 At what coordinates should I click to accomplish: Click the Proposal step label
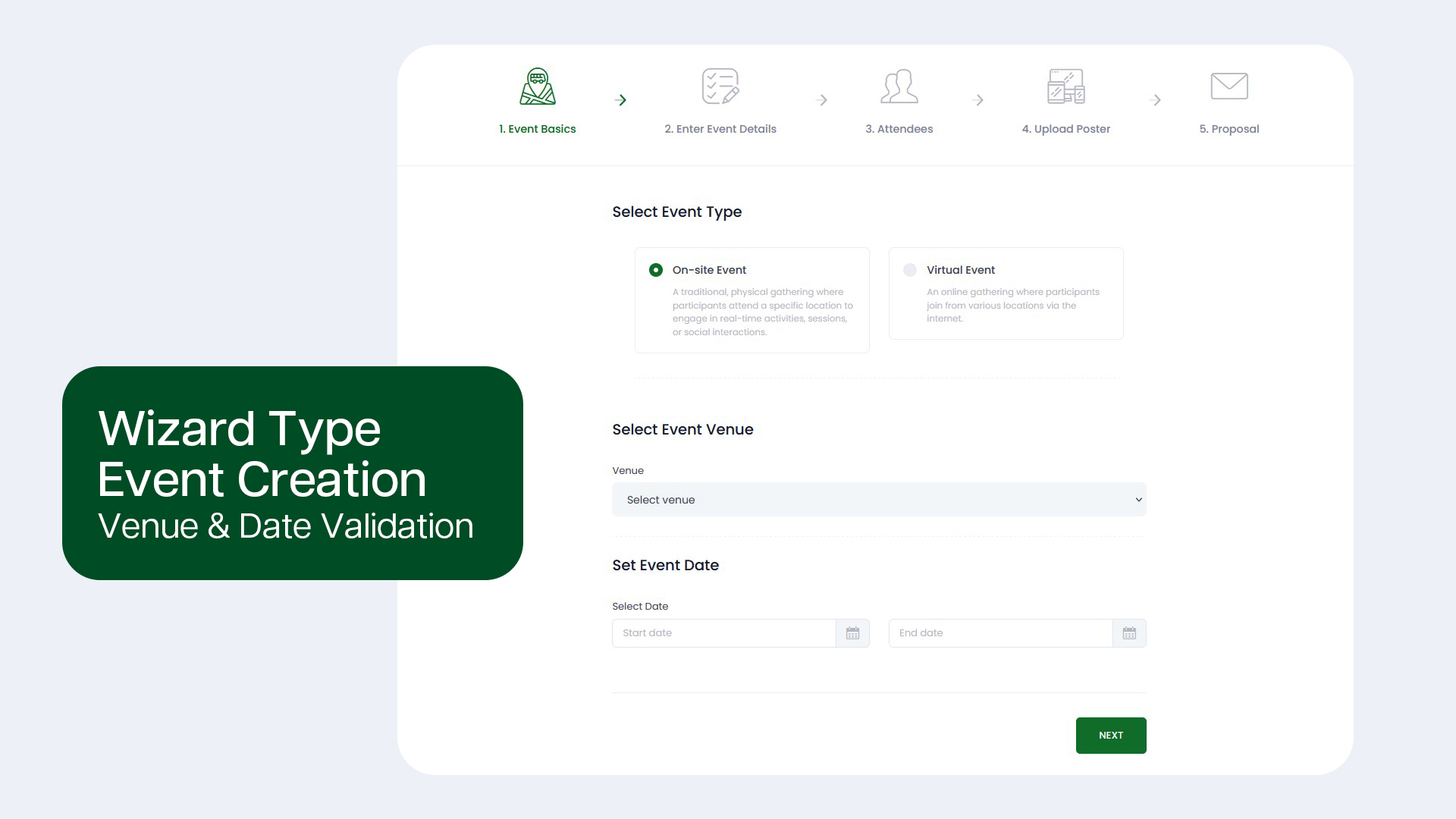1228,129
